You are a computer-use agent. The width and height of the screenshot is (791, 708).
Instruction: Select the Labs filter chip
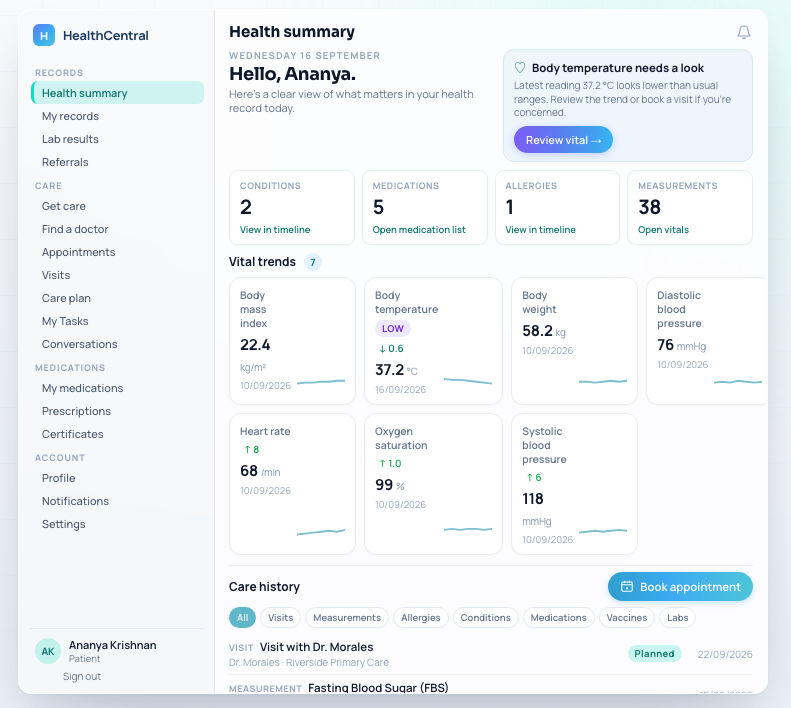(677, 618)
